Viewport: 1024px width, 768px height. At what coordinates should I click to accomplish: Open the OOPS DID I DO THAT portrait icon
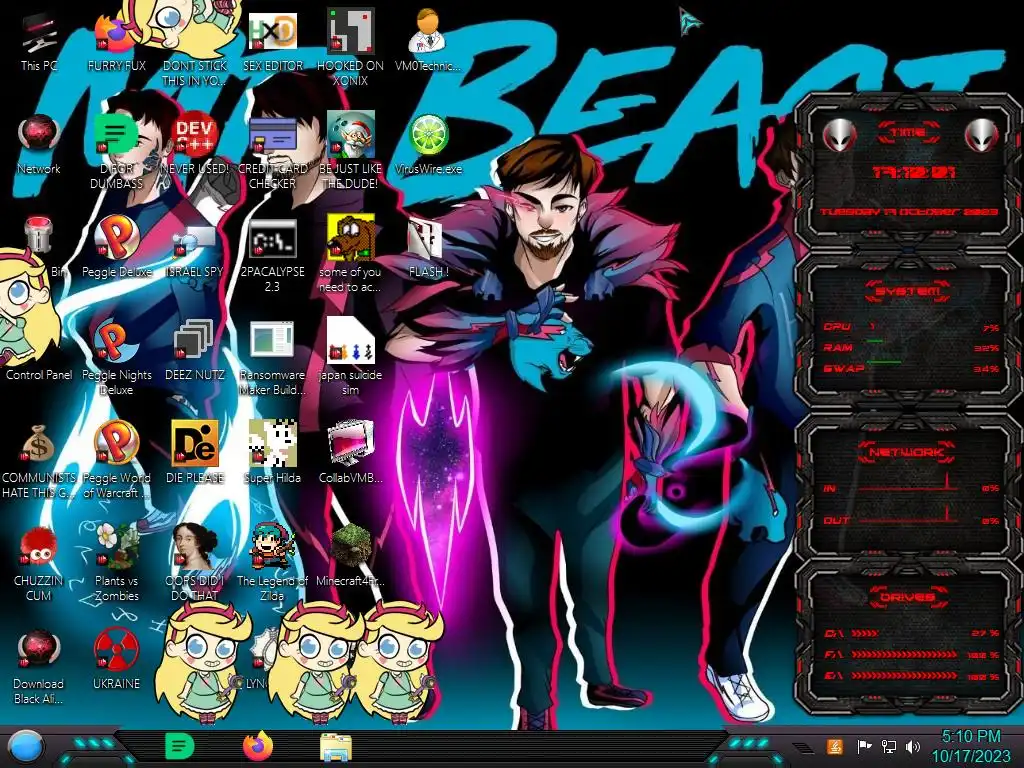click(195, 563)
